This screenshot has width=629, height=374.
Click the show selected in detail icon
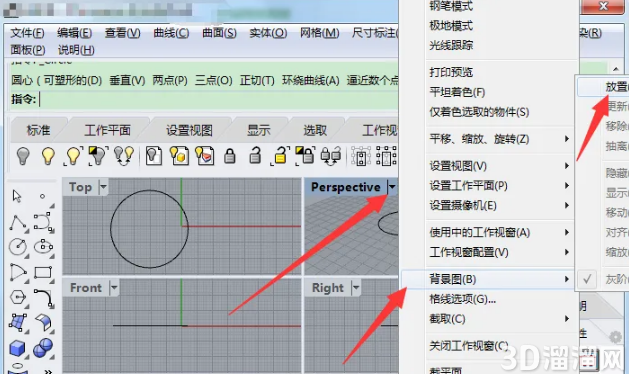tap(205, 156)
